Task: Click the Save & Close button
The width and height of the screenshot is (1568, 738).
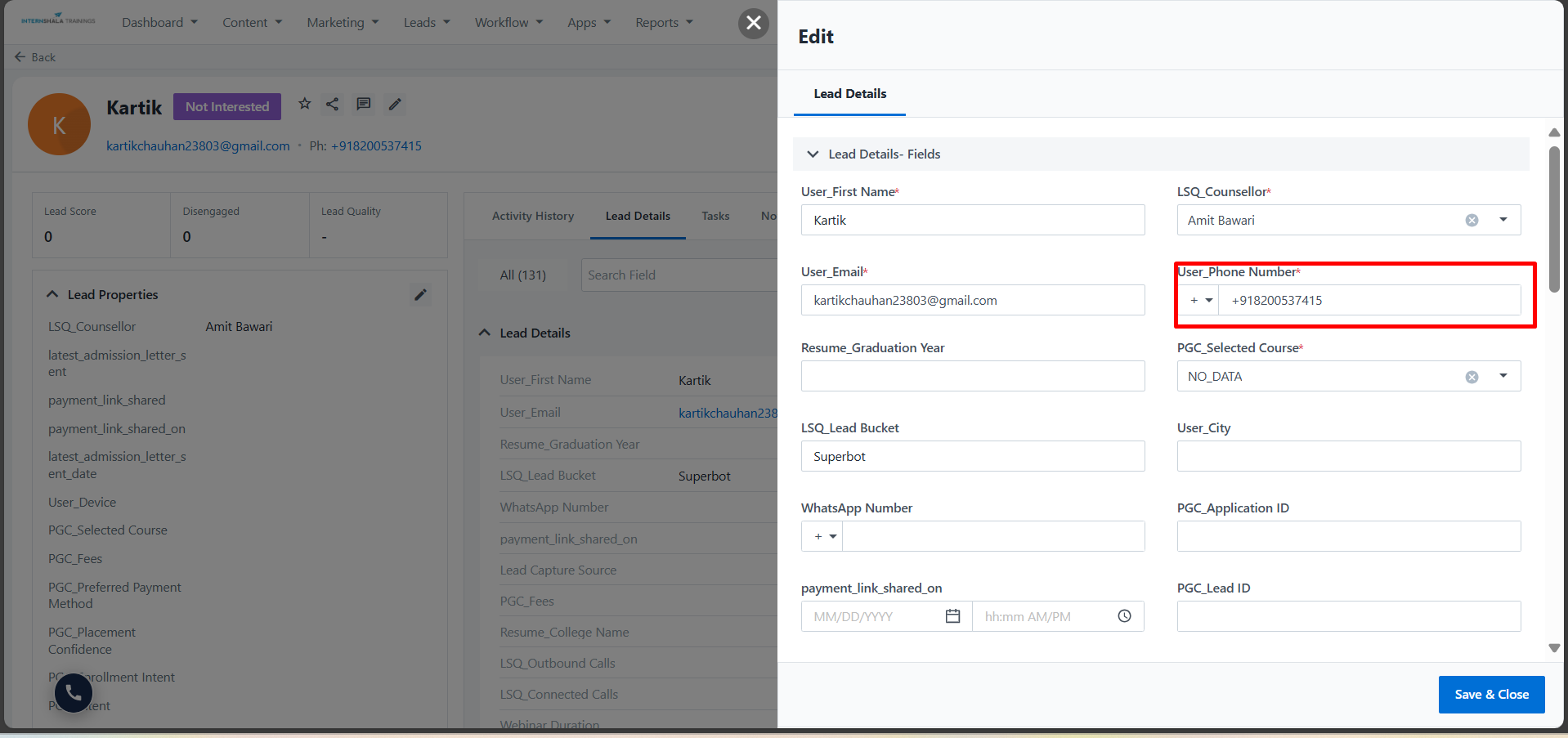Action: pyautogui.click(x=1491, y=695)
